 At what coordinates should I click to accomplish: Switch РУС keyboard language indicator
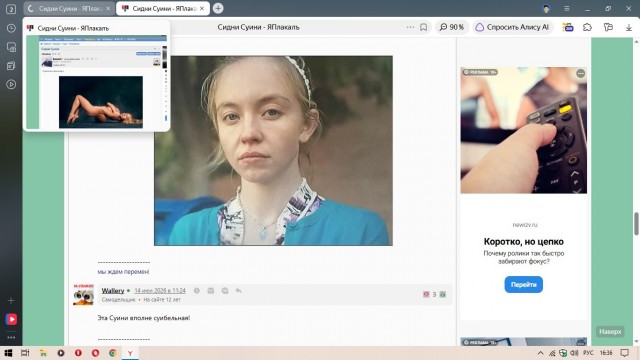588,353
